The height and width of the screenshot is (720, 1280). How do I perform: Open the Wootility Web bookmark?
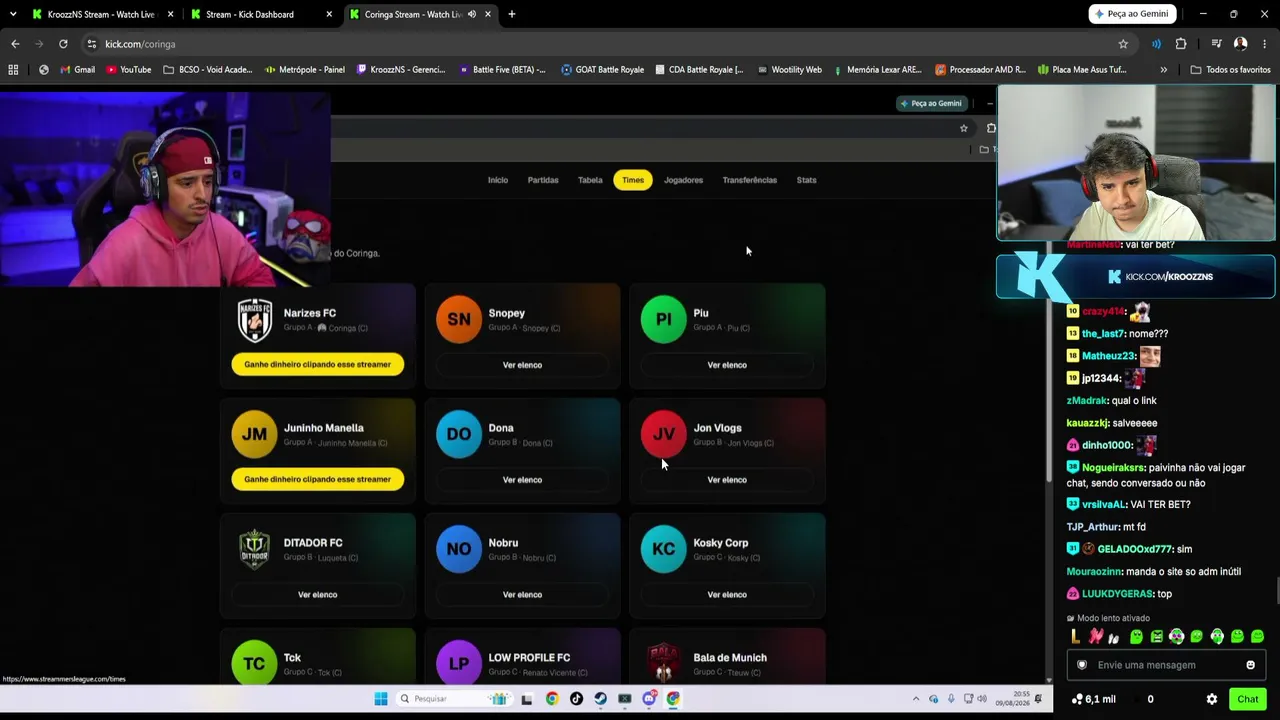790,70
